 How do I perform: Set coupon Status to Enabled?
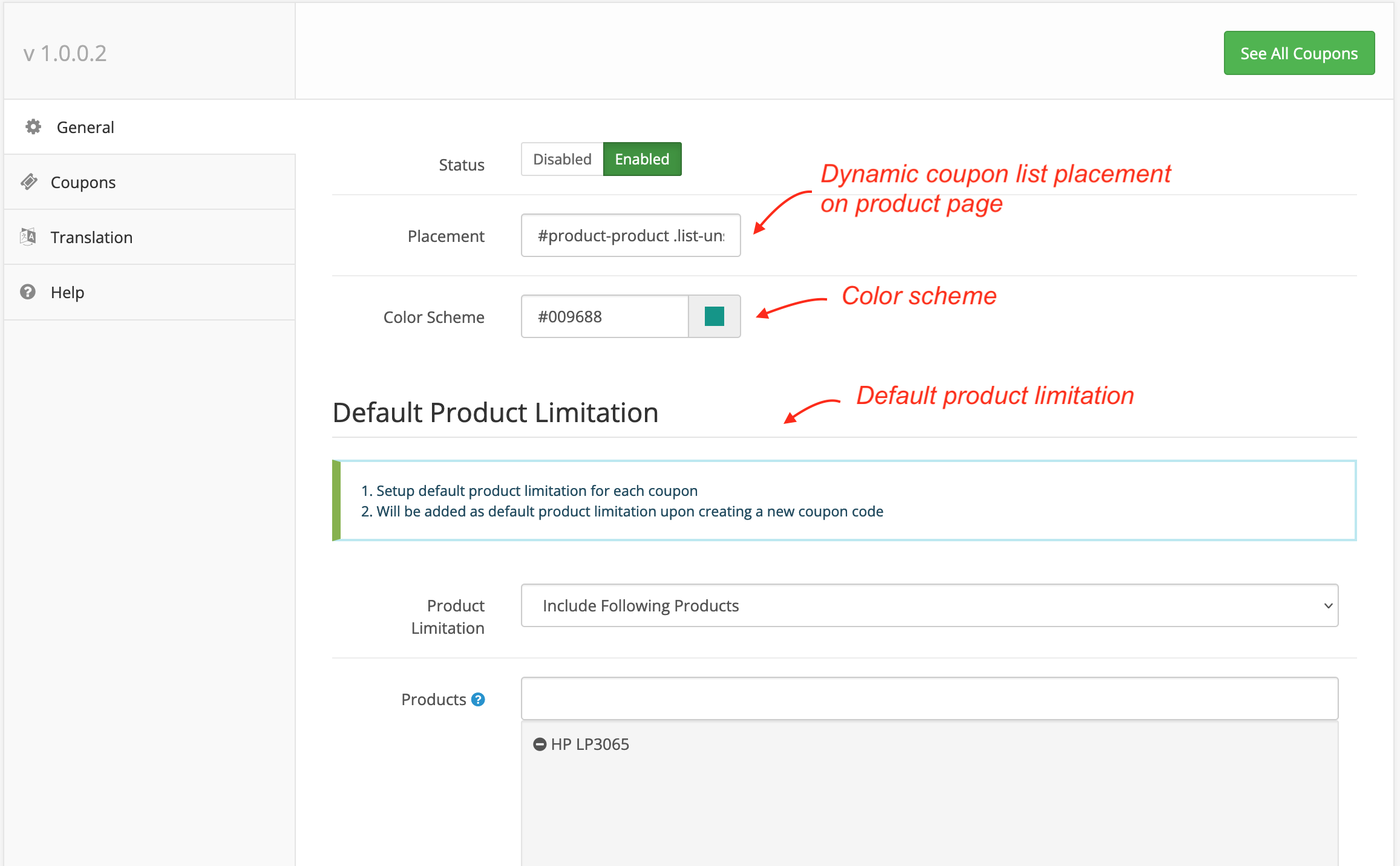(642, 159)
